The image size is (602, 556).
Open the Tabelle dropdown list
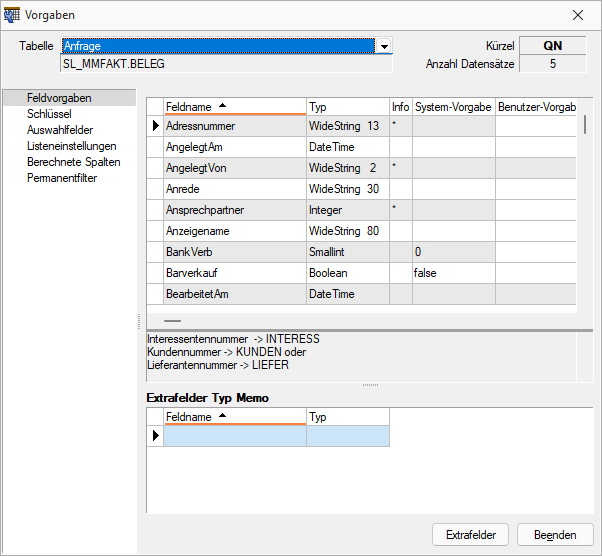click(x=384, y=46)
